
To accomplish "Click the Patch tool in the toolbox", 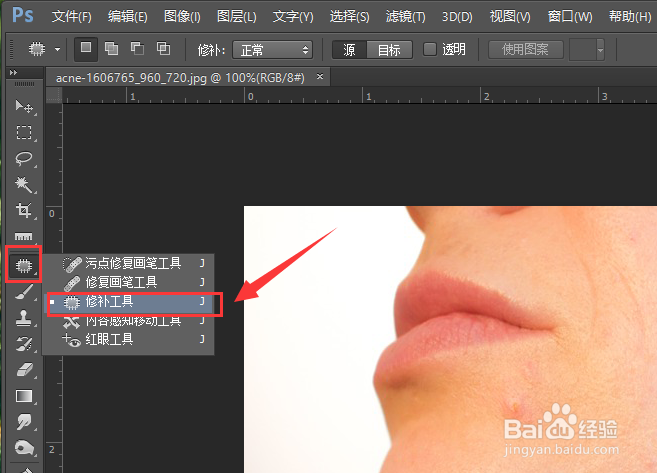I will (x=24, y=265).
